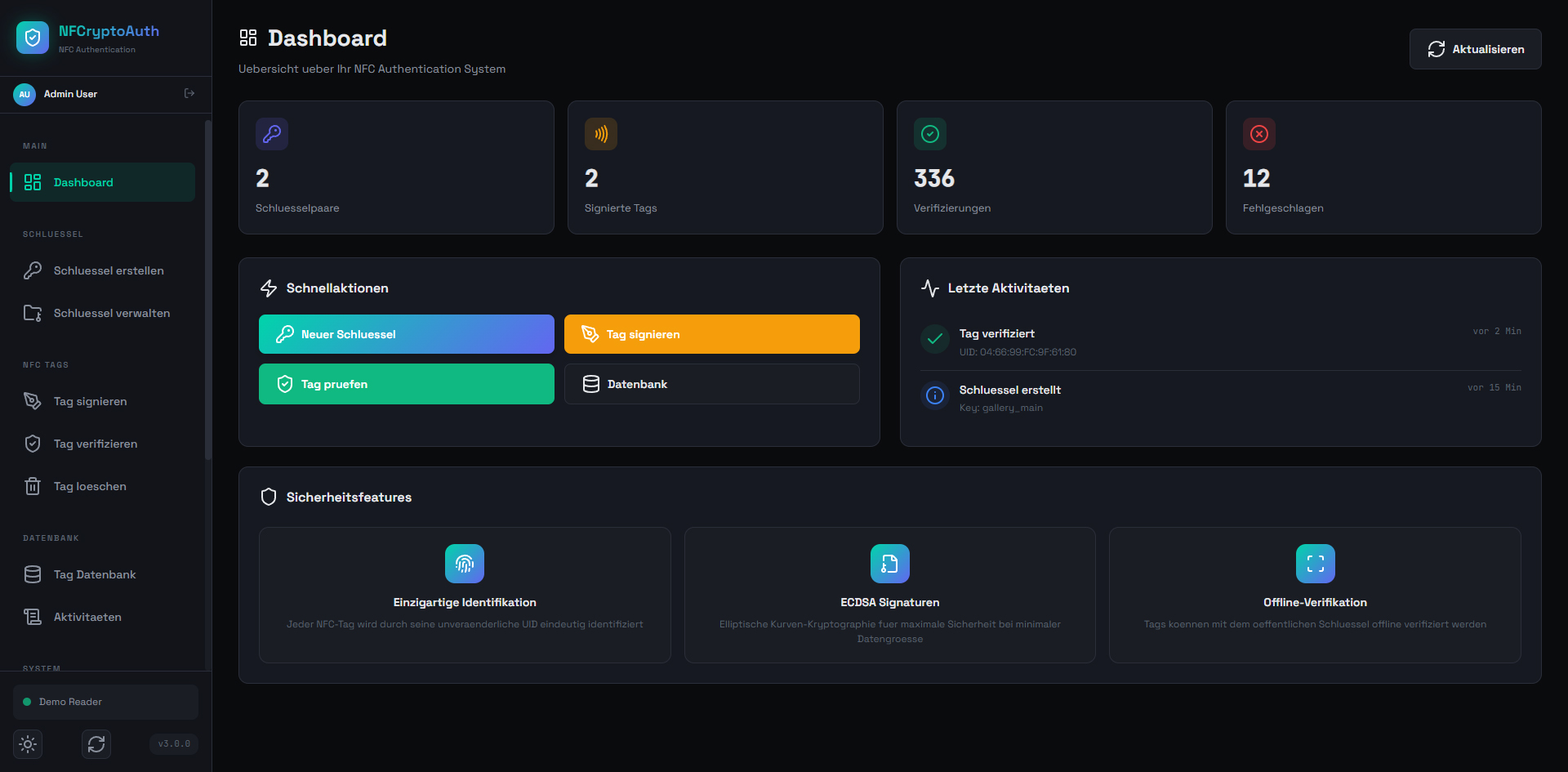Image resolution: width=1568 pixels, height=772 pixels.
Task: Click the NFCryptoAuth shield logo
Action: (x=33, y=38)
